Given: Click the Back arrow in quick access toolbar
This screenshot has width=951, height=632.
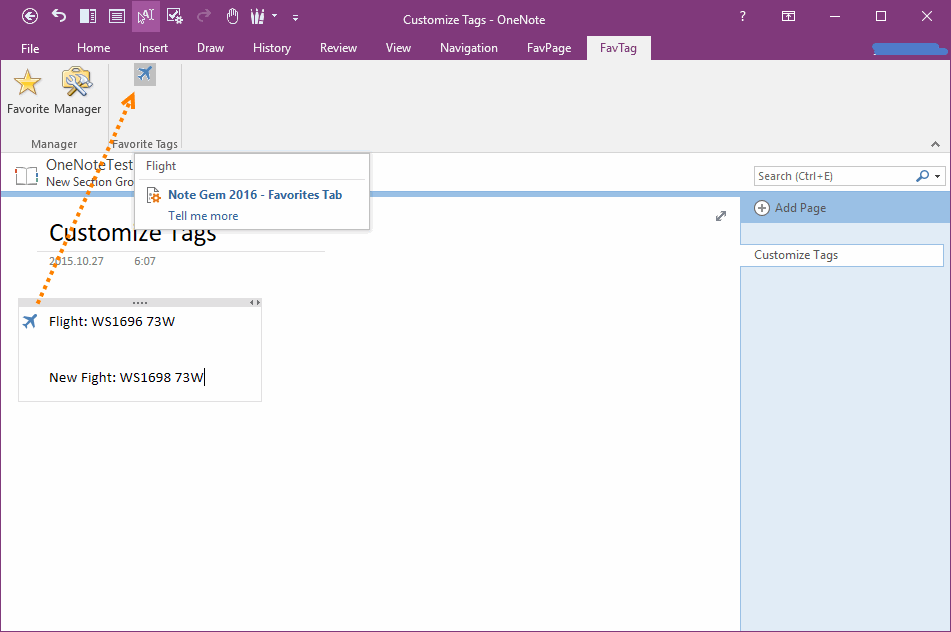Looking at the screenshot, I should 30,16.
